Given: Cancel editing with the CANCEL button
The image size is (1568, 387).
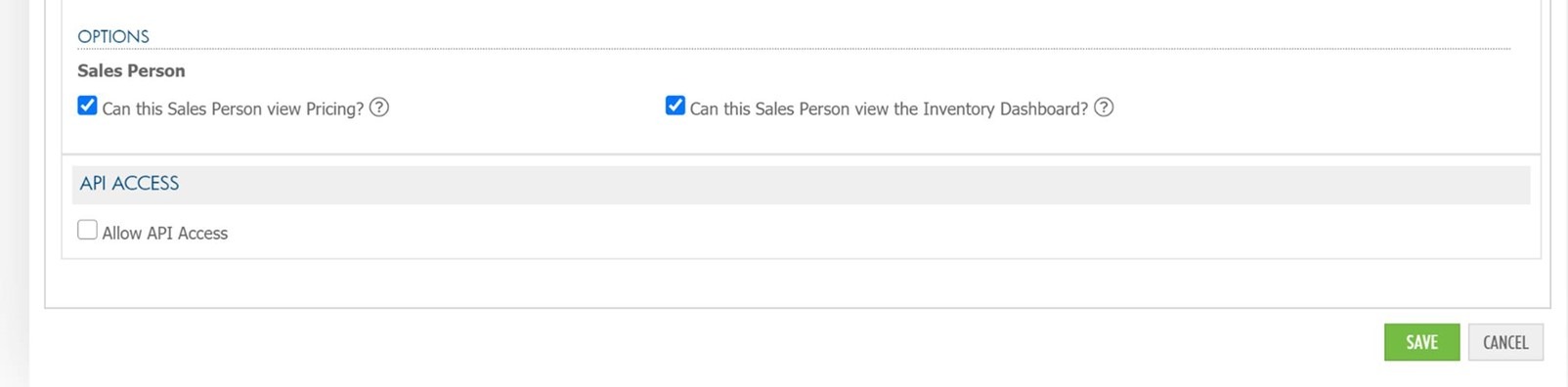Looking at the screenshot, I should pyautogui.click(x=1505, y=342).
